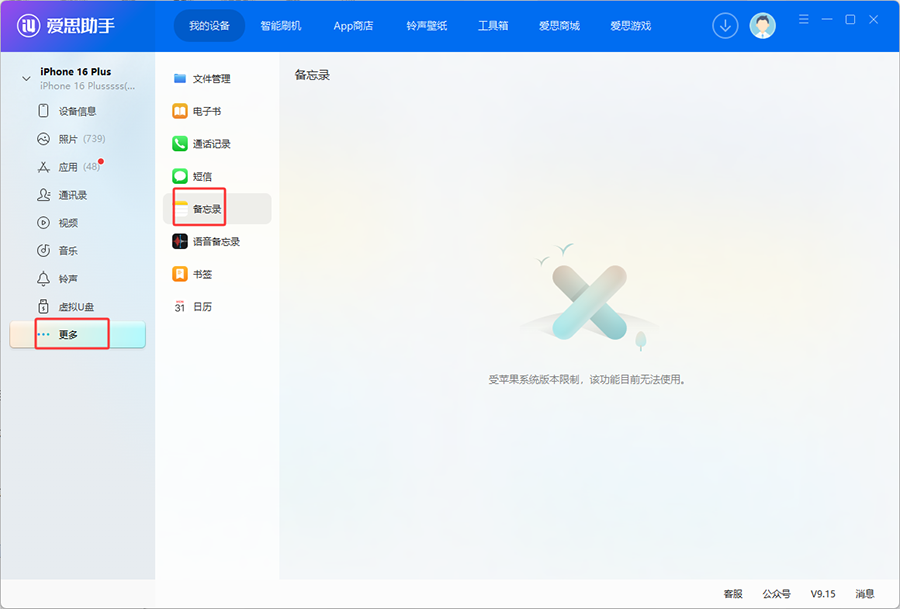
Task: Open the 应用 apps icon
Action: [x=43, y=167]
